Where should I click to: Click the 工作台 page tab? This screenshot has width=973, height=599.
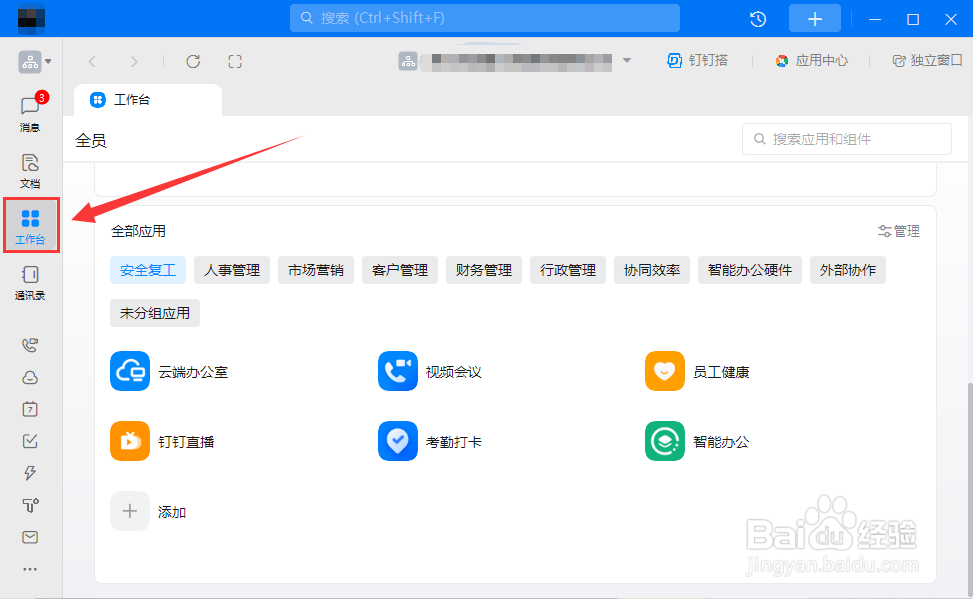tap(148, 100)
